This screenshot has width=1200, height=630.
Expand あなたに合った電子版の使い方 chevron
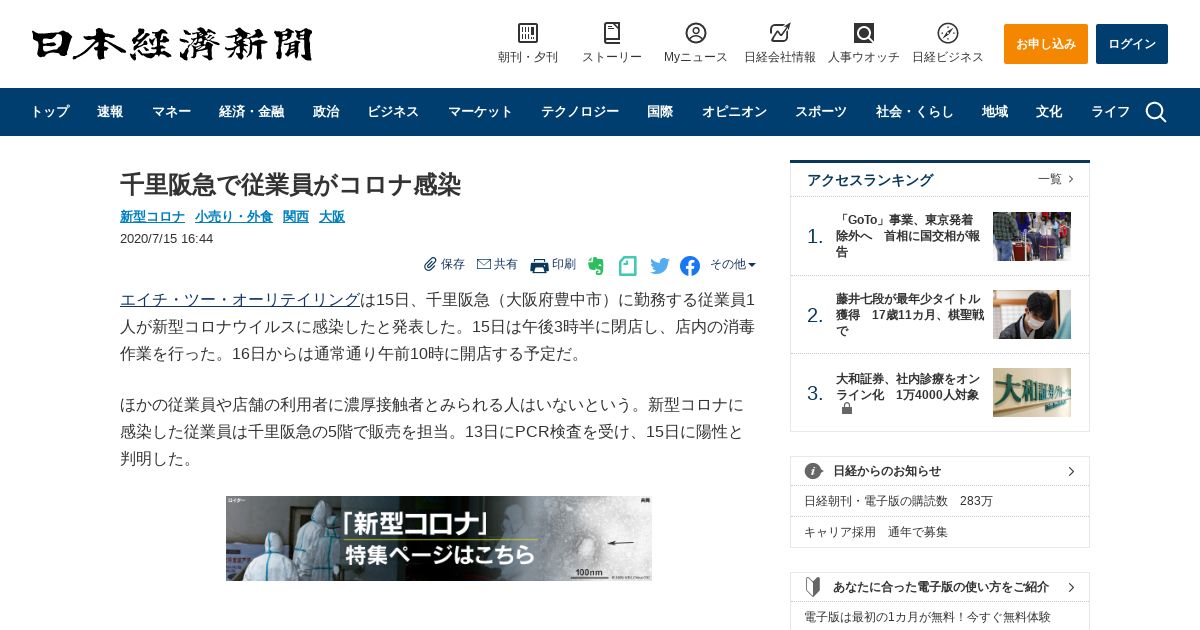click(x=1071, y=587)
